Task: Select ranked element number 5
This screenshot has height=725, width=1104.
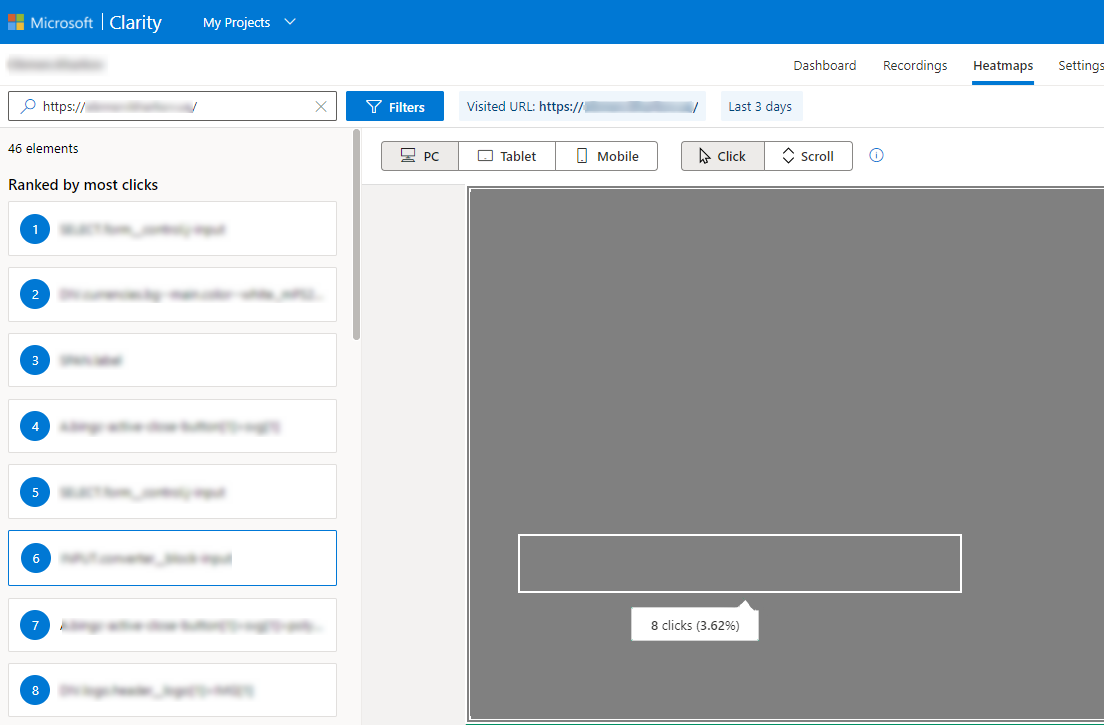Action: (x=172, y=492)
